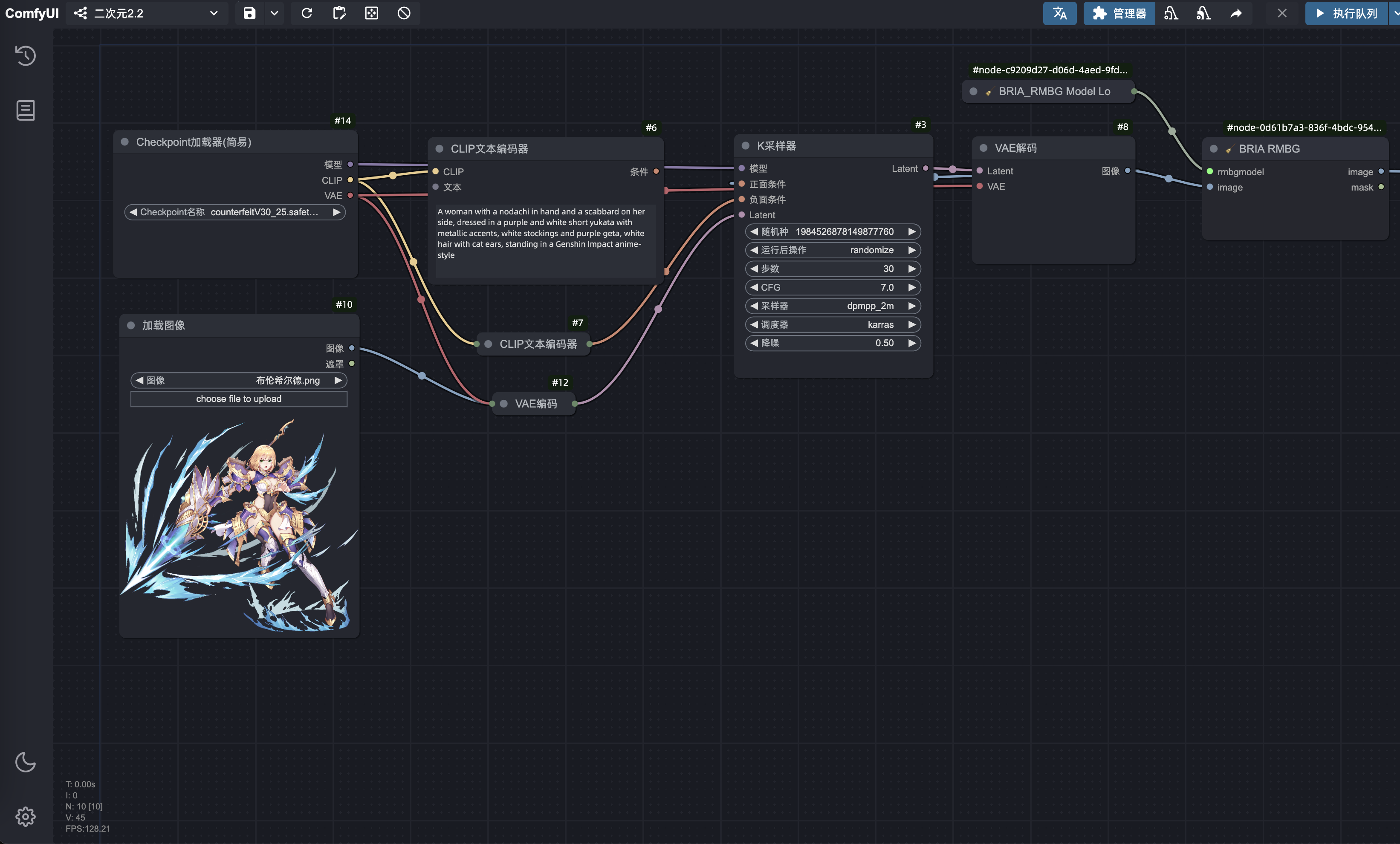Click the mask output label on BRIA RMBG
The height and width of the screenshot is (844, 1400).
tap(1361, 188)
